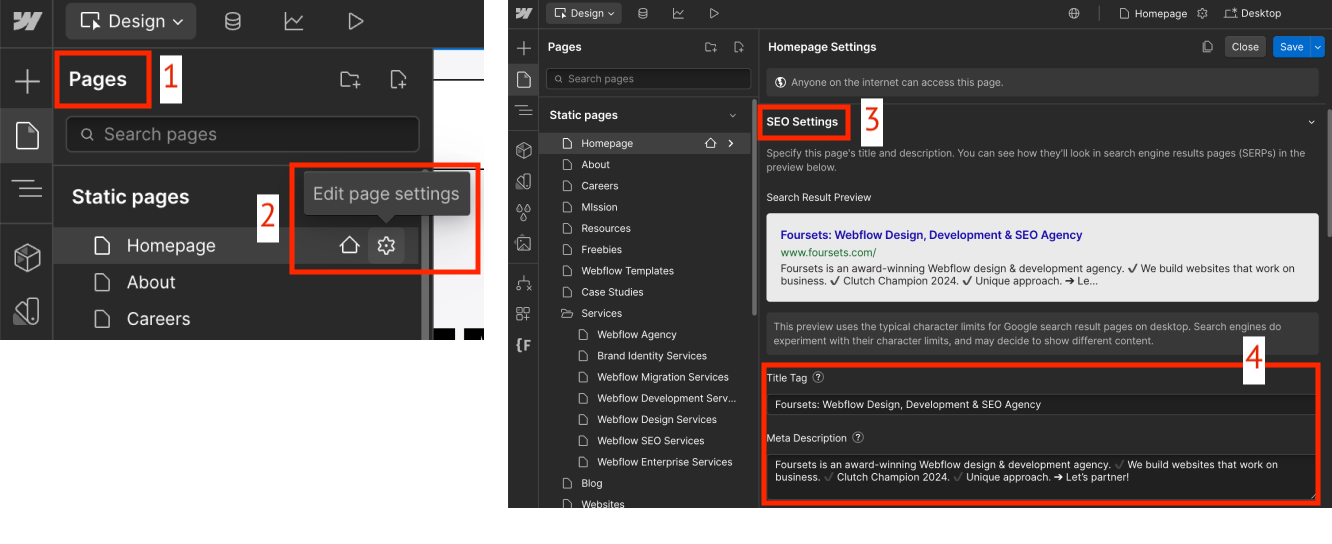Click Search pages field in right screenshot
1332x544 pixels.
pos(648,79)
